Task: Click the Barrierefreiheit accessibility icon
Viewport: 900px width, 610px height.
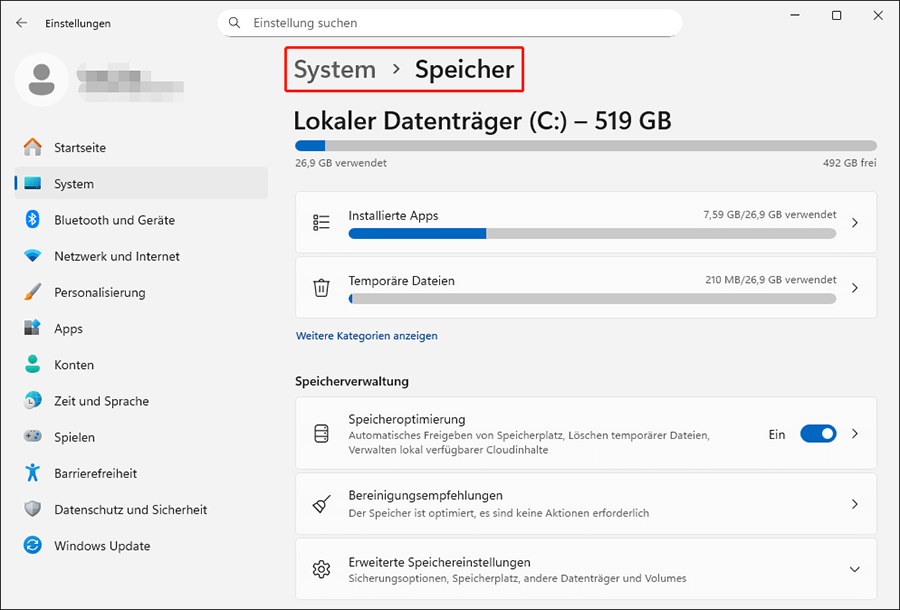Action: (x=33, y=473)
